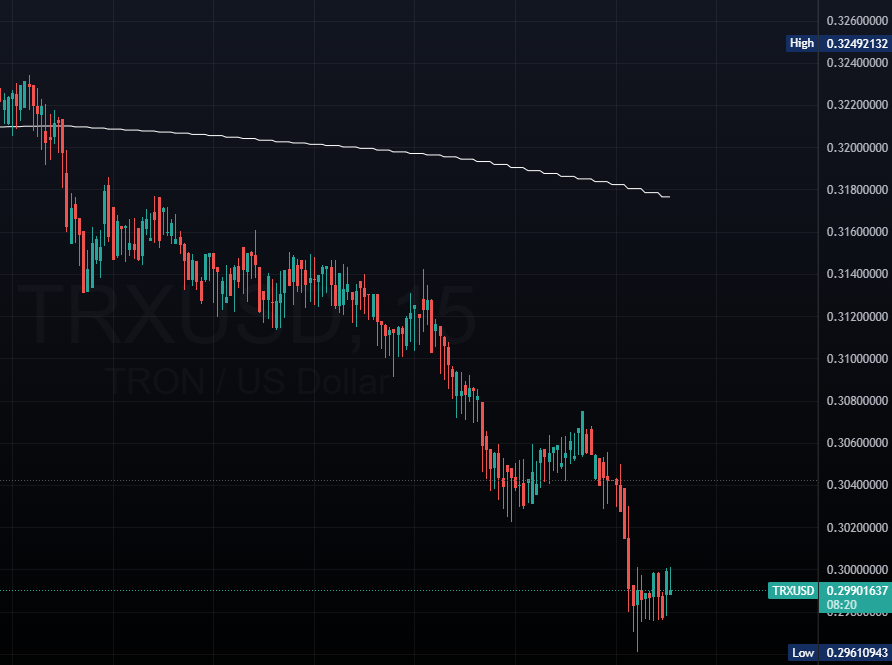Click the High price label tag
Image resolution: width=892 pixels, height=665 pixels.
[x=802, y=43]
